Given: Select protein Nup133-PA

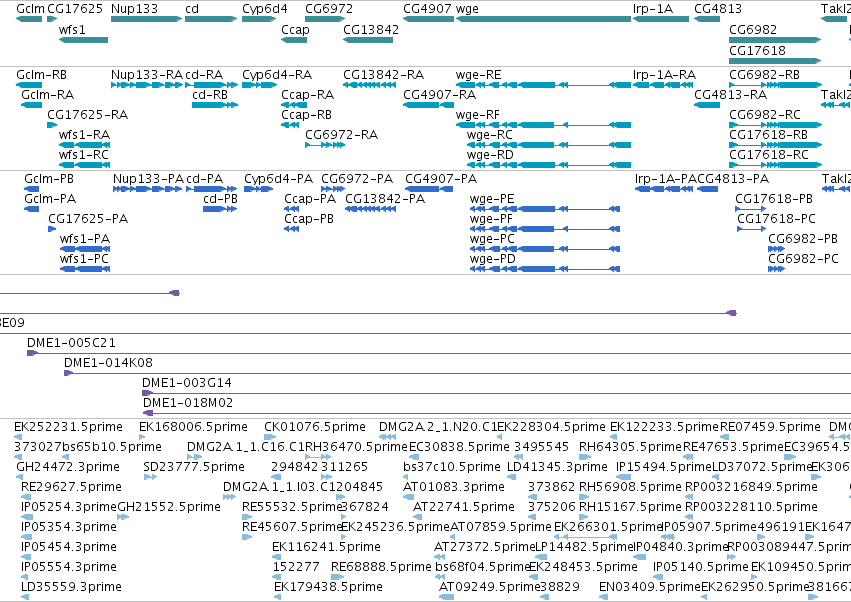Looking at the screenshot, I should click(x=147, y=189).
